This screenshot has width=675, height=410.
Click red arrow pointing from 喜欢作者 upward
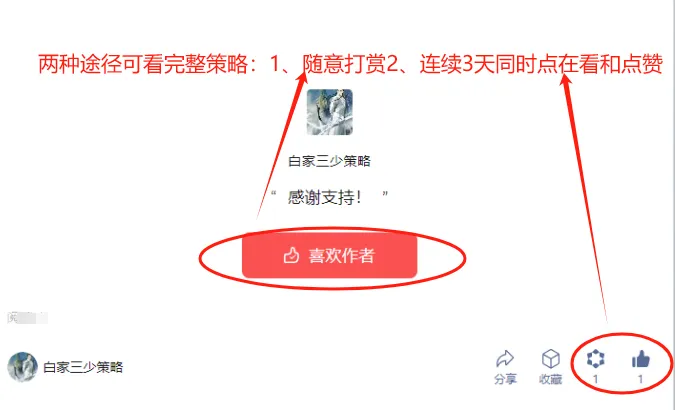[x=282, y=144]
